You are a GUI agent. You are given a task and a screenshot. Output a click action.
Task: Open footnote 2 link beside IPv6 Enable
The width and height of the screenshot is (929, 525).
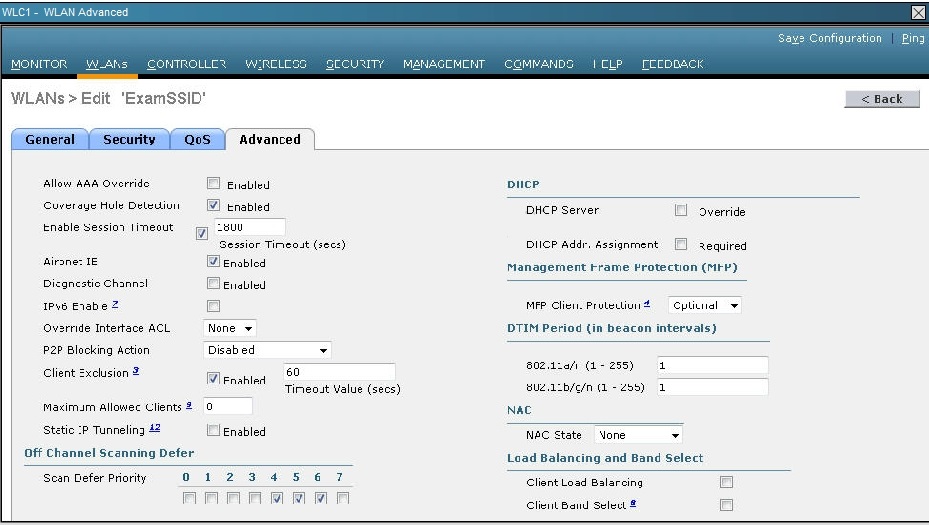pyautogui.click(x=115, y=304)
